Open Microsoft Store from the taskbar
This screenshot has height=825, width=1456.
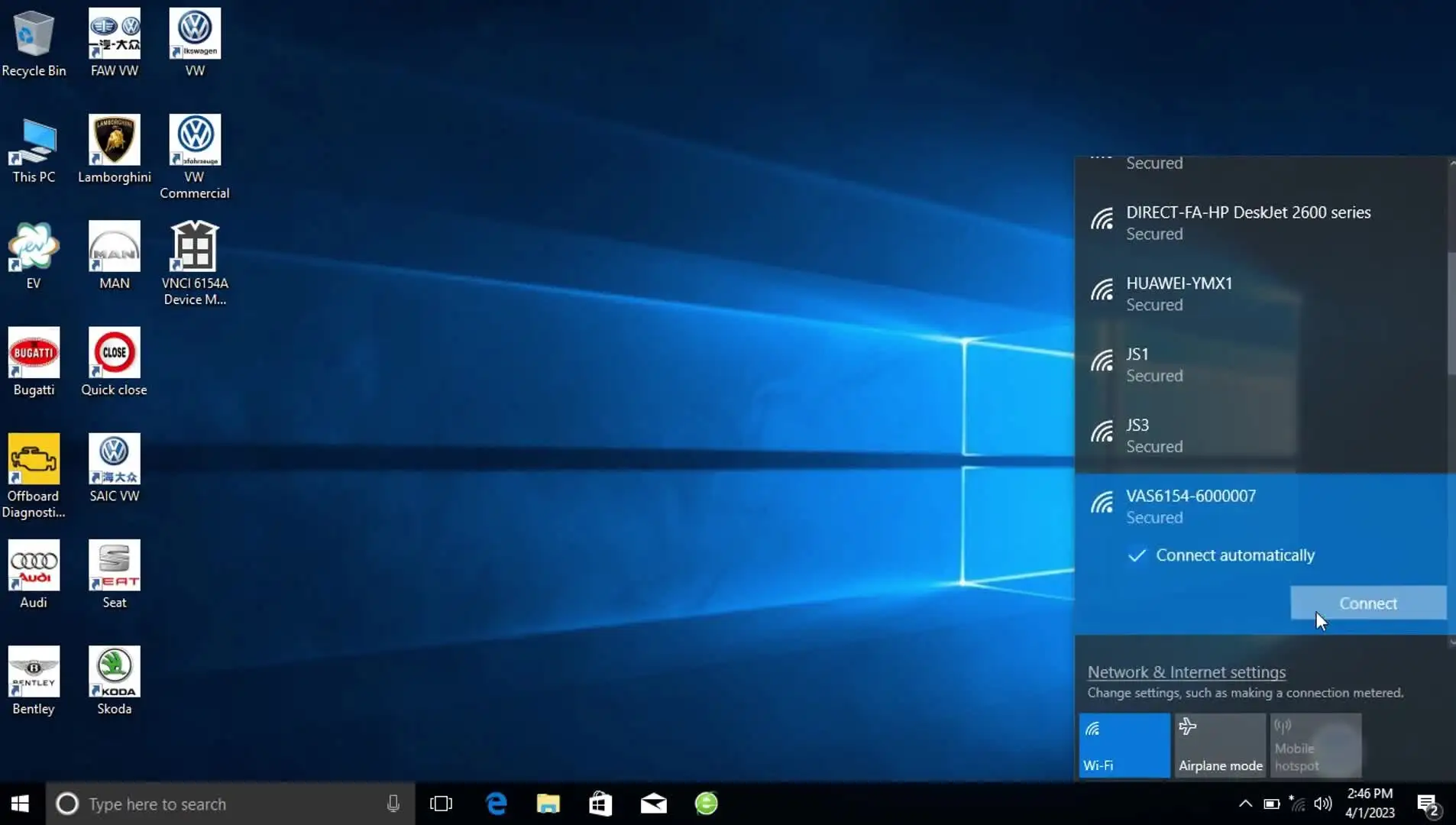600,804
